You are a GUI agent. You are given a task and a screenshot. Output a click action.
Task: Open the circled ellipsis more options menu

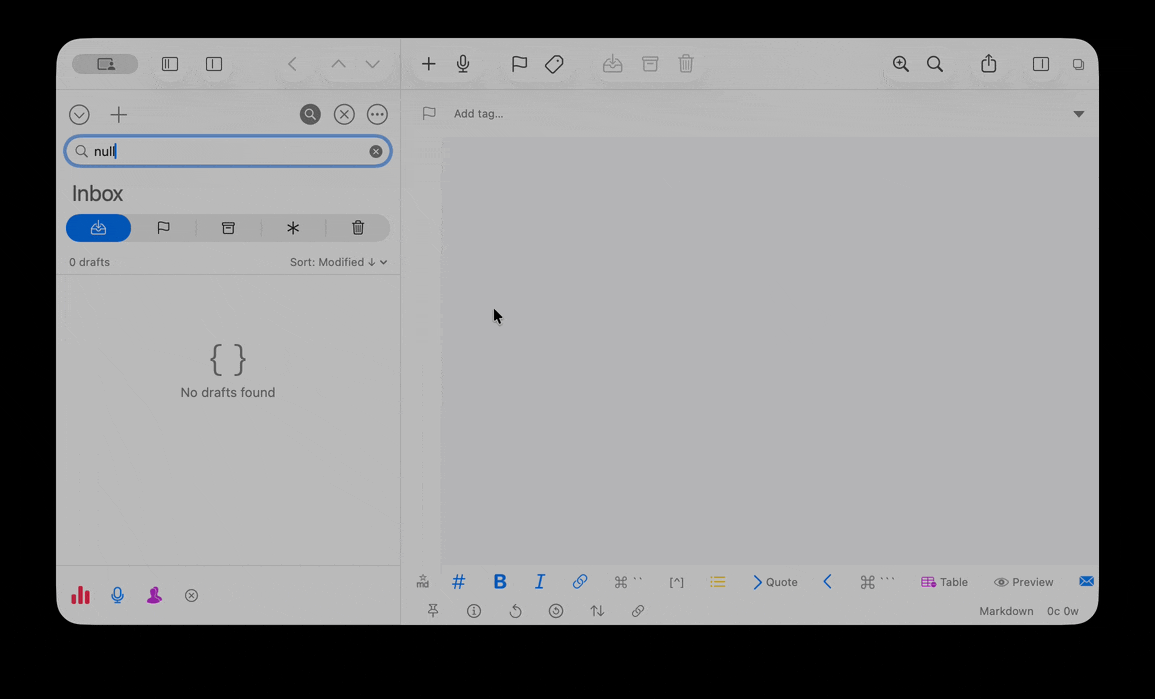click(377, 114)
